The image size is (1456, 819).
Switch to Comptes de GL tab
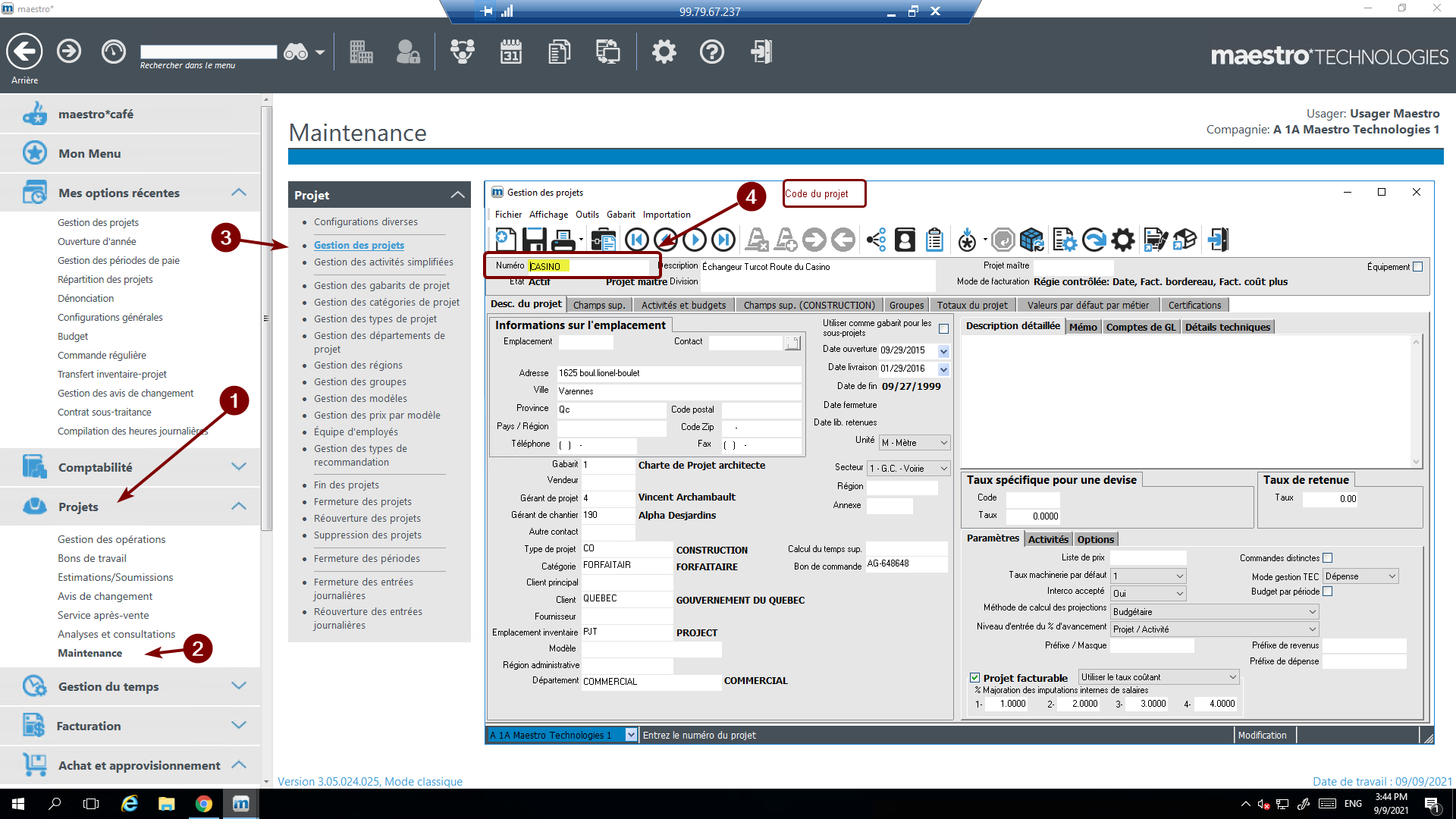[1141, 327]
